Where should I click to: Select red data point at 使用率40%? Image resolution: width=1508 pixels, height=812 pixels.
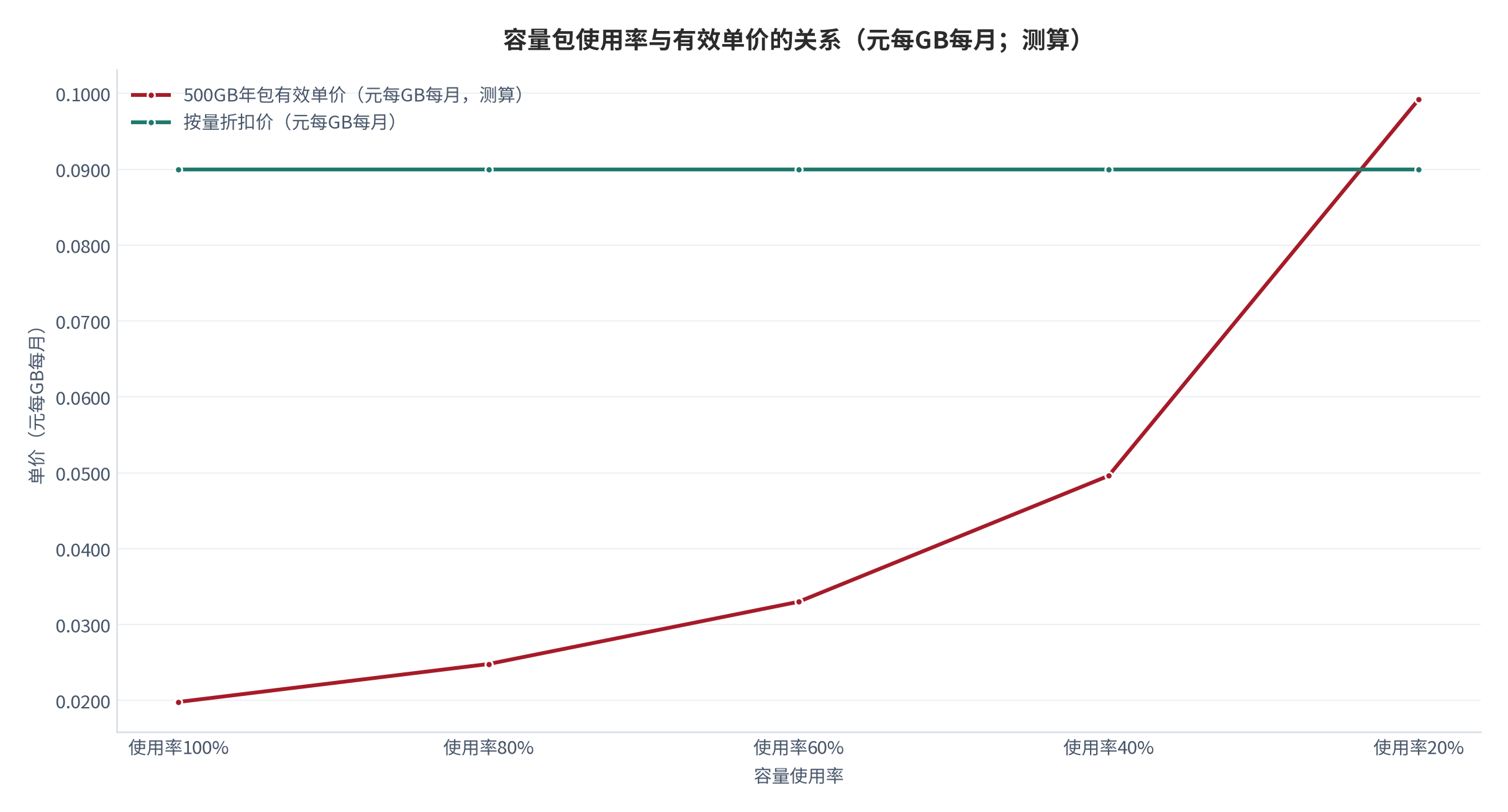(x=1109, y=476)
